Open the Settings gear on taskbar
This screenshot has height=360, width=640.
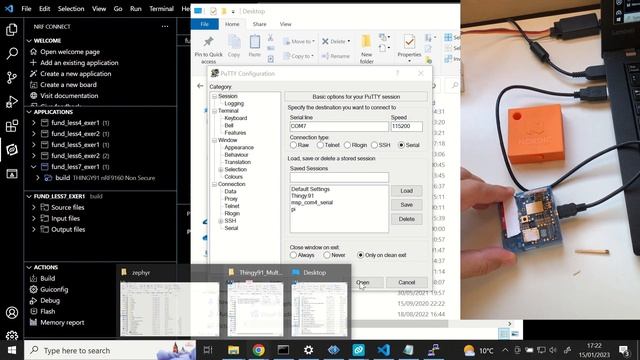[x=309, y=350]
